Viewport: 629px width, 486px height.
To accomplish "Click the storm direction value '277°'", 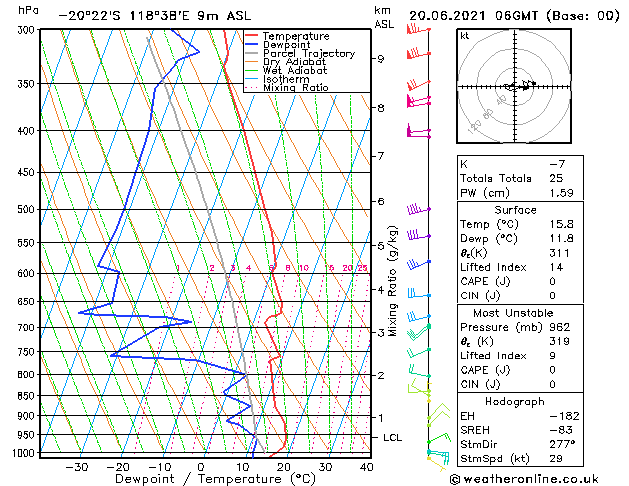I will coord(562,444).
